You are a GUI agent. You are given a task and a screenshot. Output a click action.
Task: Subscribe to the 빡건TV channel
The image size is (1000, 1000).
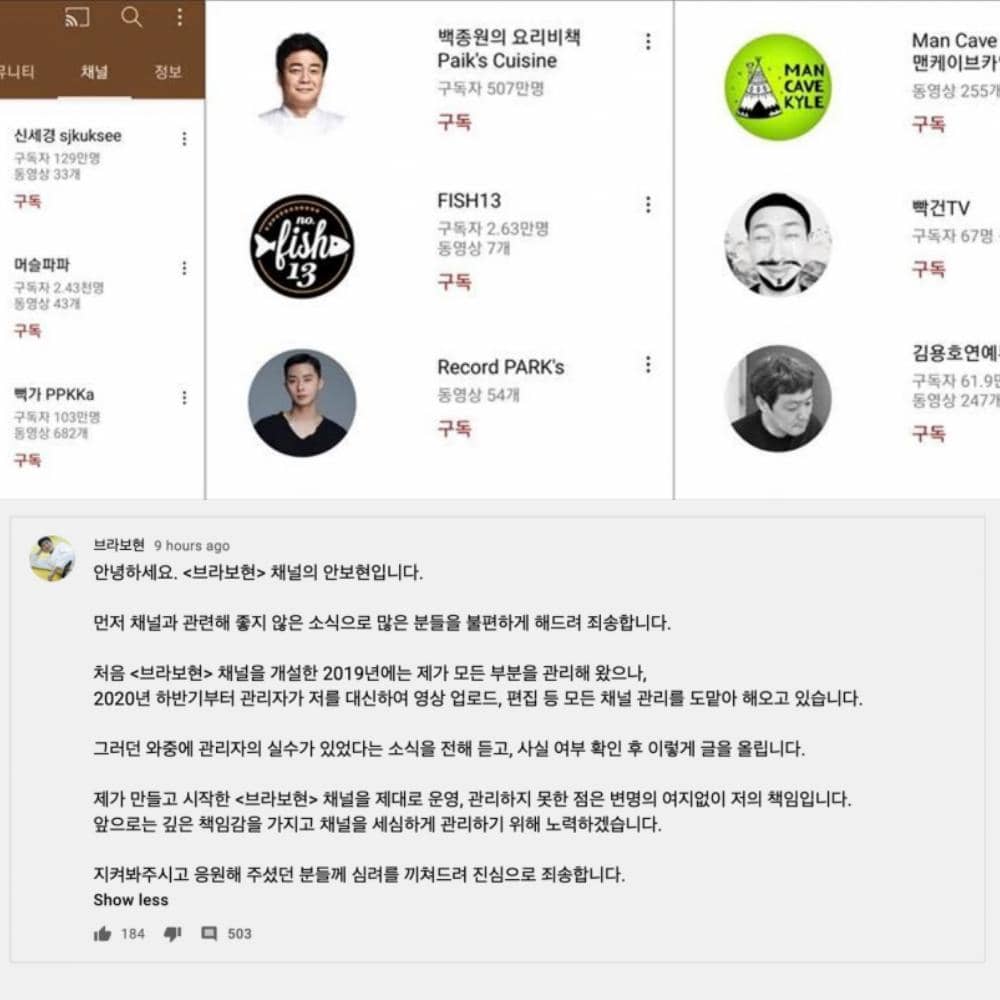[x=929, y=269]
